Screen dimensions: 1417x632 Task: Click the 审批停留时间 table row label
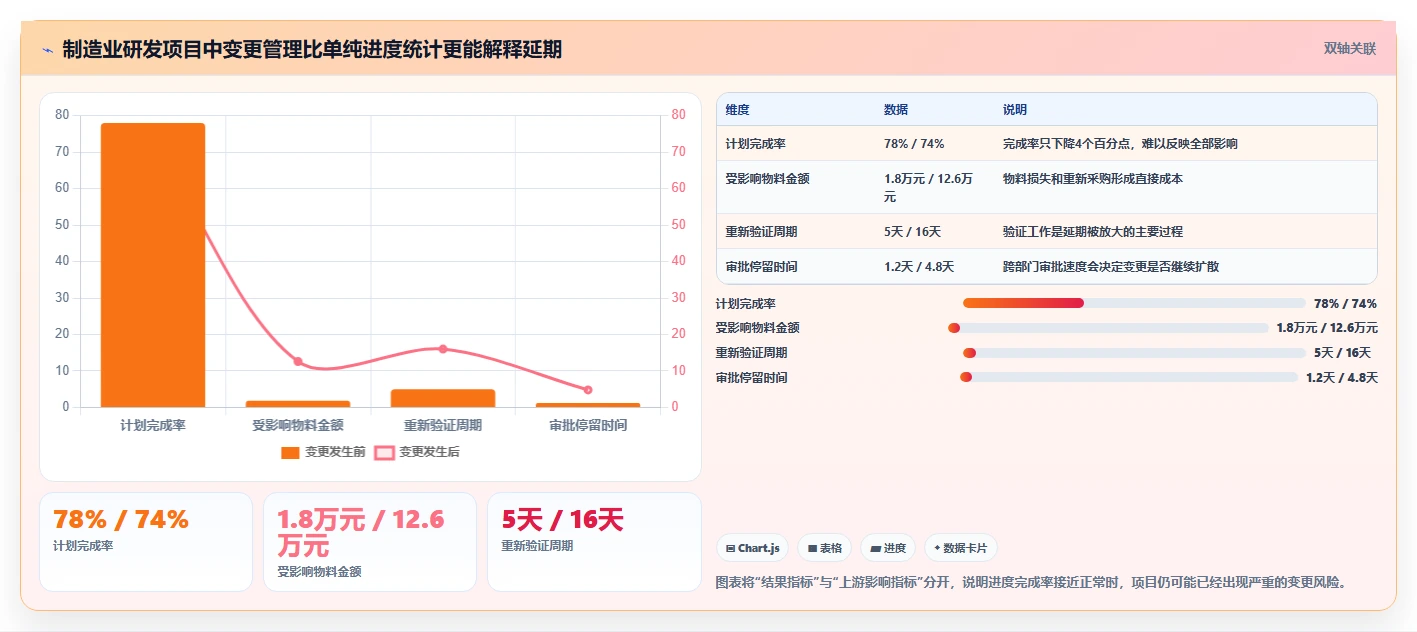762,267
